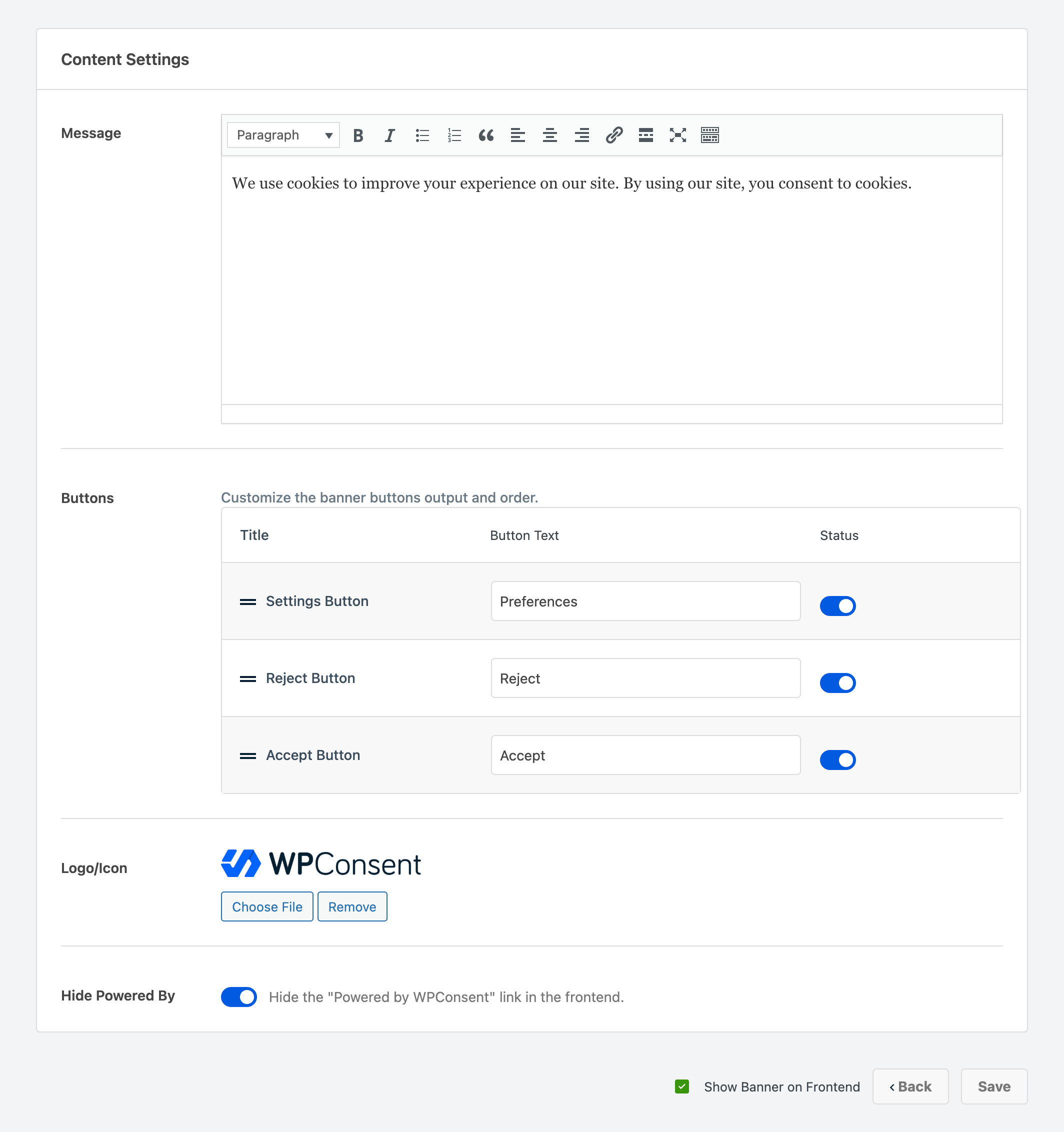Click the Numbered list icon
Screen dimensions: 1064x1132
(x=454, y=135)
